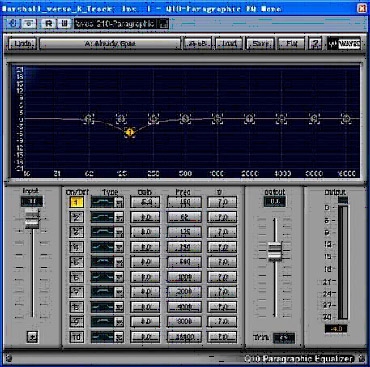Open the filter Type selector for band 6
Image resolution: width=370 pixels, height=367 pixels.
tap(107, 277)
